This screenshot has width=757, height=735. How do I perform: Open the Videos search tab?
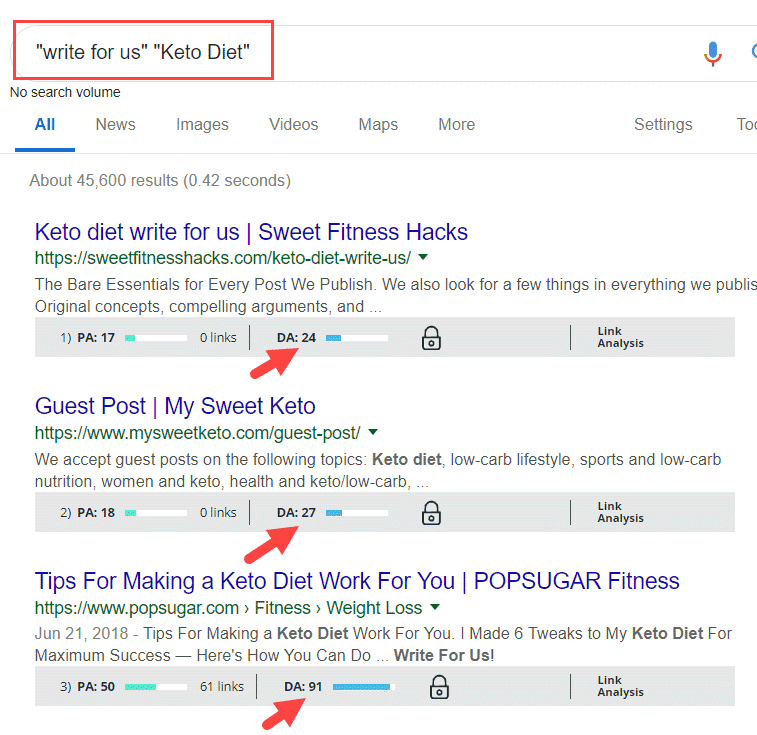293,125
